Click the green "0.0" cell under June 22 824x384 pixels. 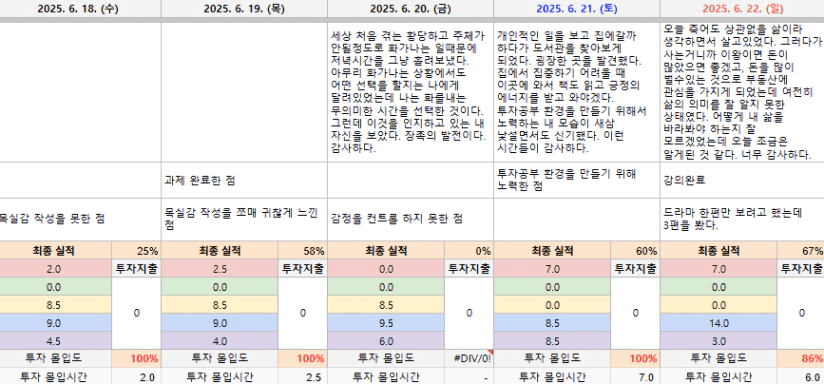coord(718,287)
